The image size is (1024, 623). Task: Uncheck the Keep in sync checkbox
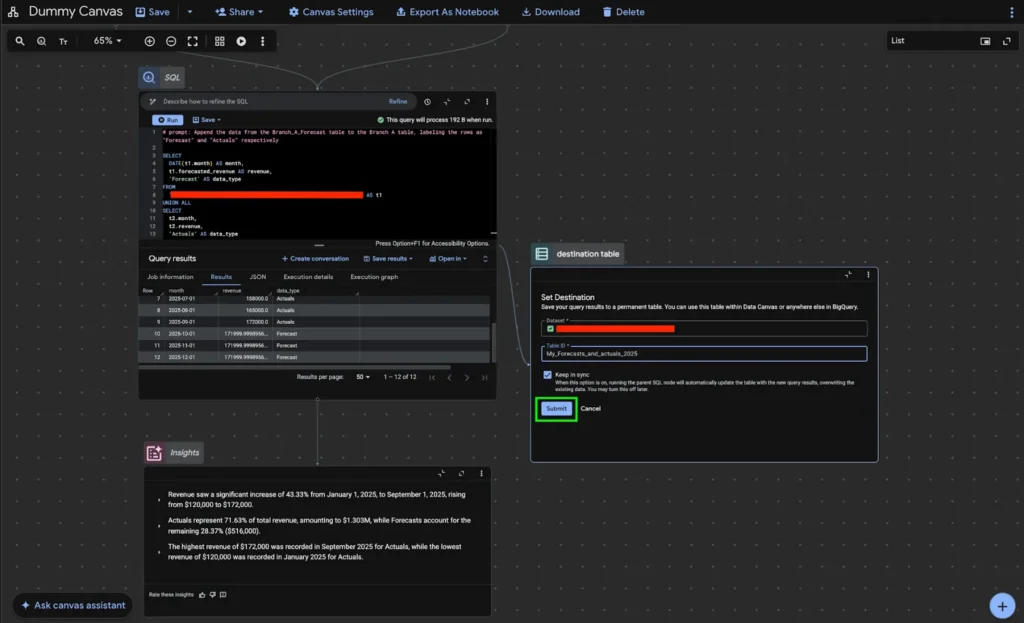pos(547,375)
